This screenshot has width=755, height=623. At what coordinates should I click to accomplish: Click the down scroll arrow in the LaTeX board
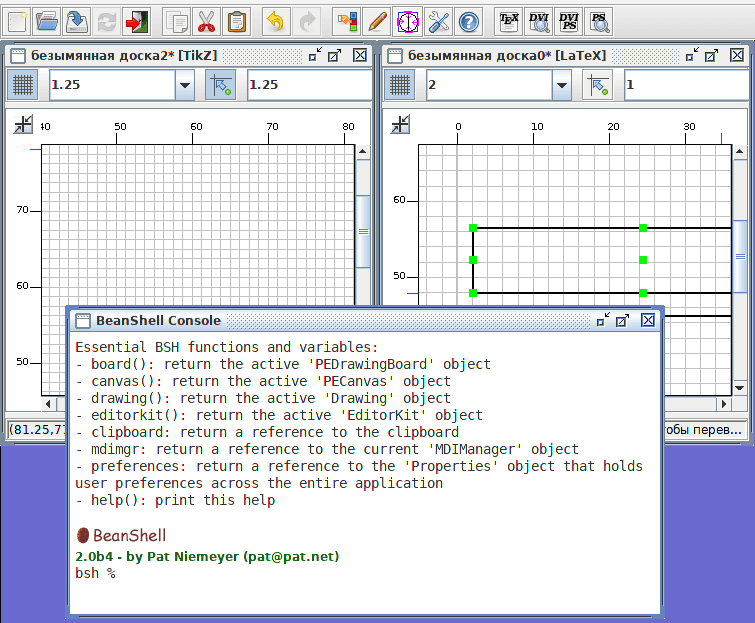[x=740, y=388]
